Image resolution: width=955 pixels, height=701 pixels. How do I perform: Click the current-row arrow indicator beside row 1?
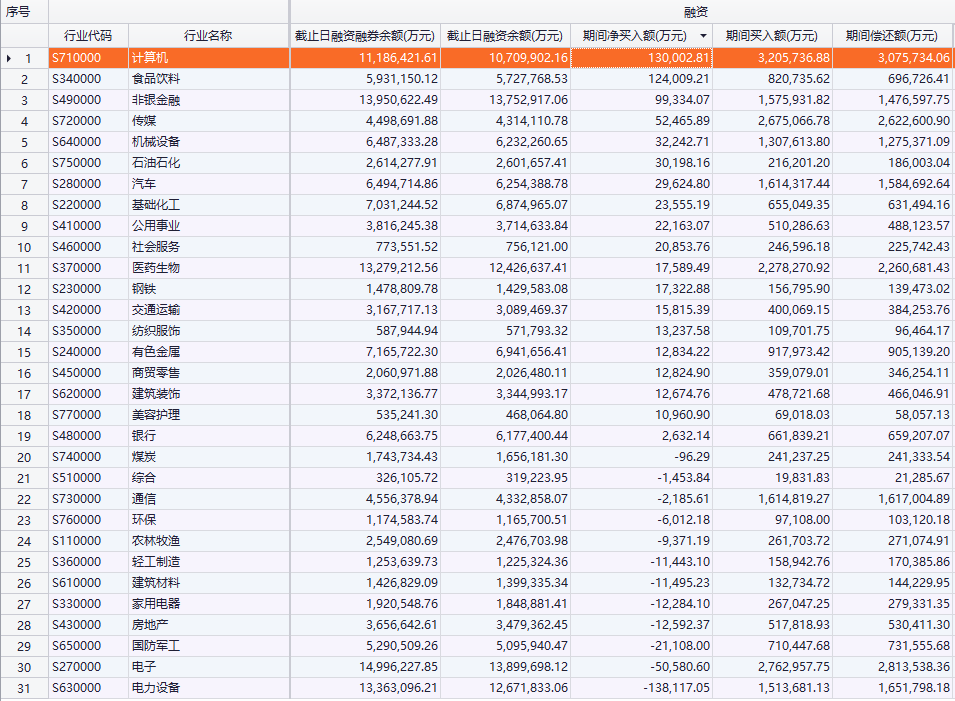(9, 58)
